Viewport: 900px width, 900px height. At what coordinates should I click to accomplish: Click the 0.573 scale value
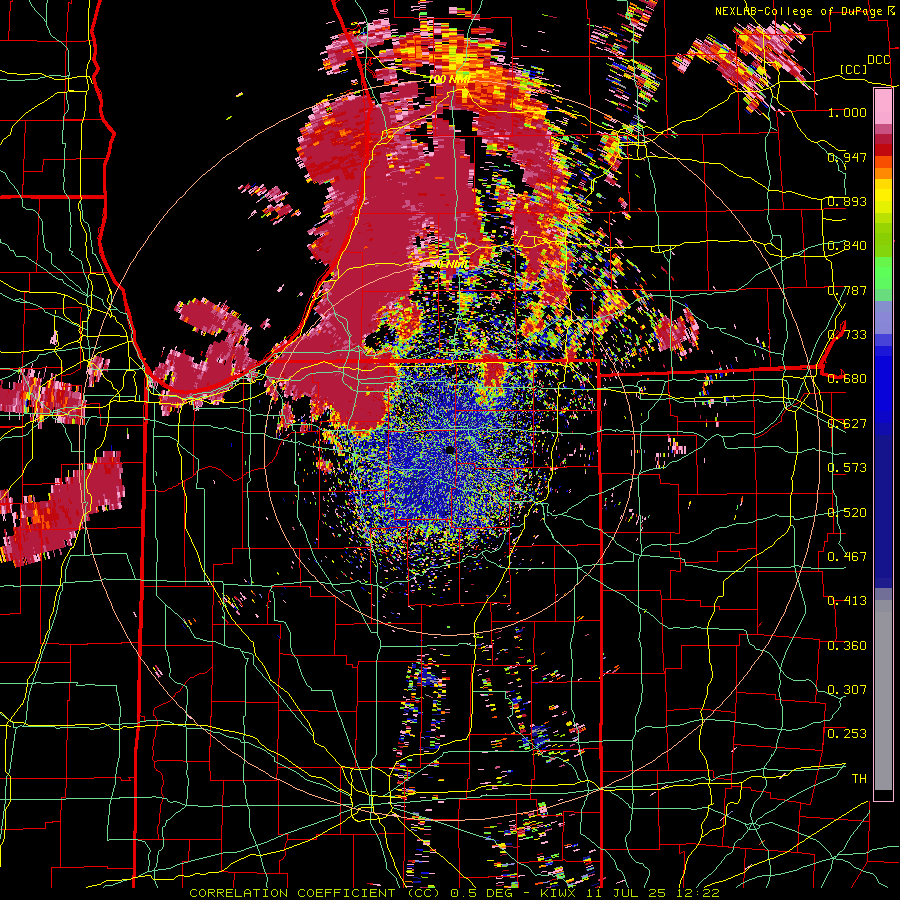847,467
